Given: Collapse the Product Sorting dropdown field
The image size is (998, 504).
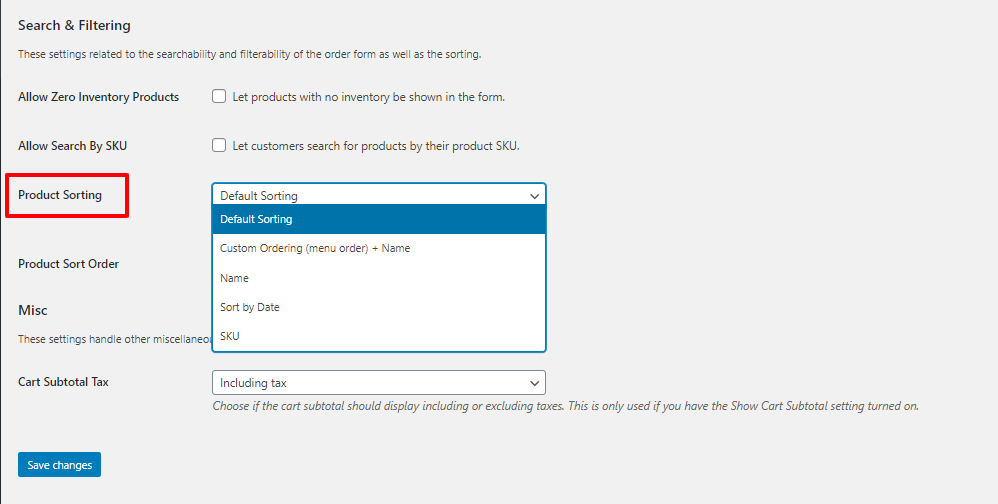Looking at the screenshot, I should [x=378, y=195].
